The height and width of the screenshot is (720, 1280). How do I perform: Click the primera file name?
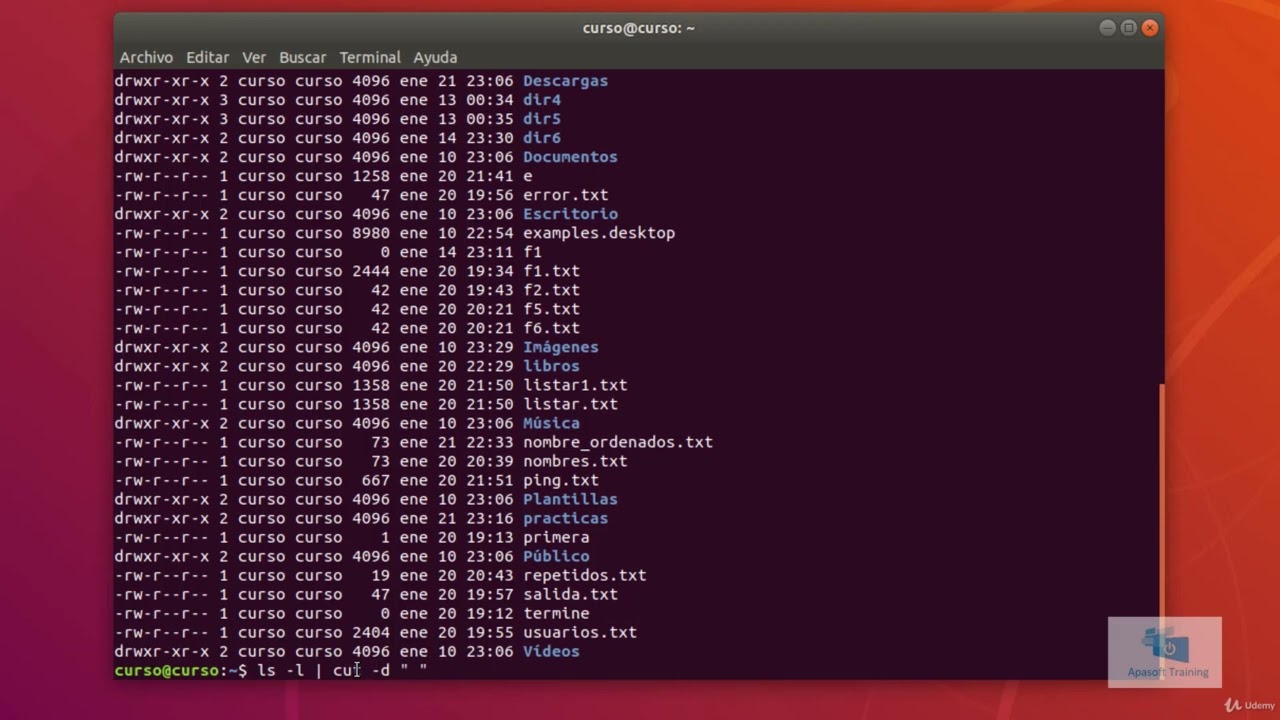click(556, 537)
